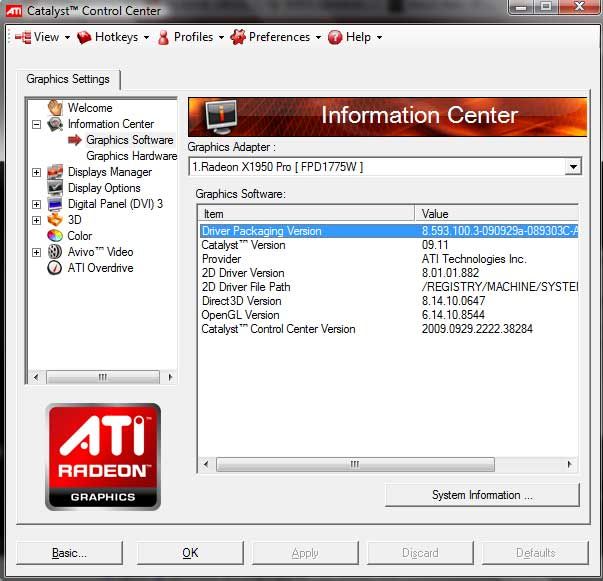Screen dimensions: 603x581
Task: Select the Driver Packaging Version row
Action: (x=389, y=231)
